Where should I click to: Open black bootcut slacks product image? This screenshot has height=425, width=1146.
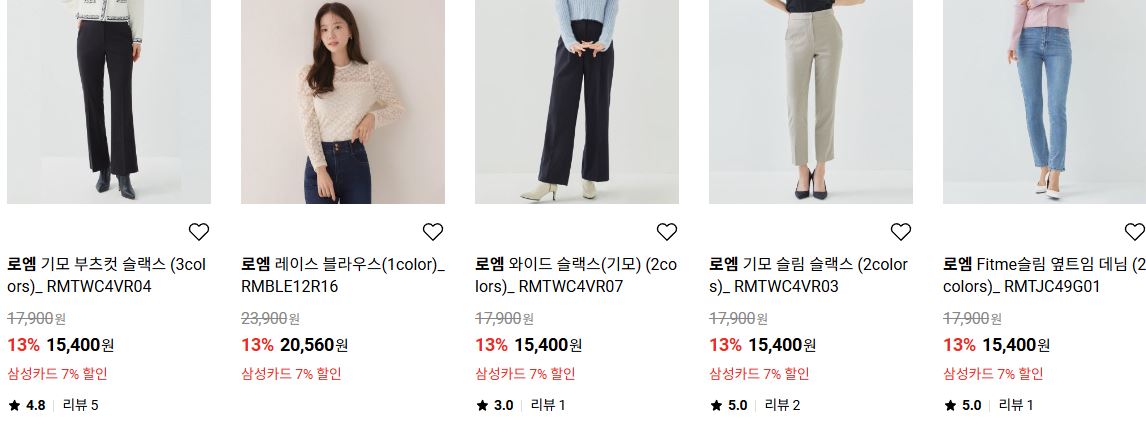tap(109, 102)
